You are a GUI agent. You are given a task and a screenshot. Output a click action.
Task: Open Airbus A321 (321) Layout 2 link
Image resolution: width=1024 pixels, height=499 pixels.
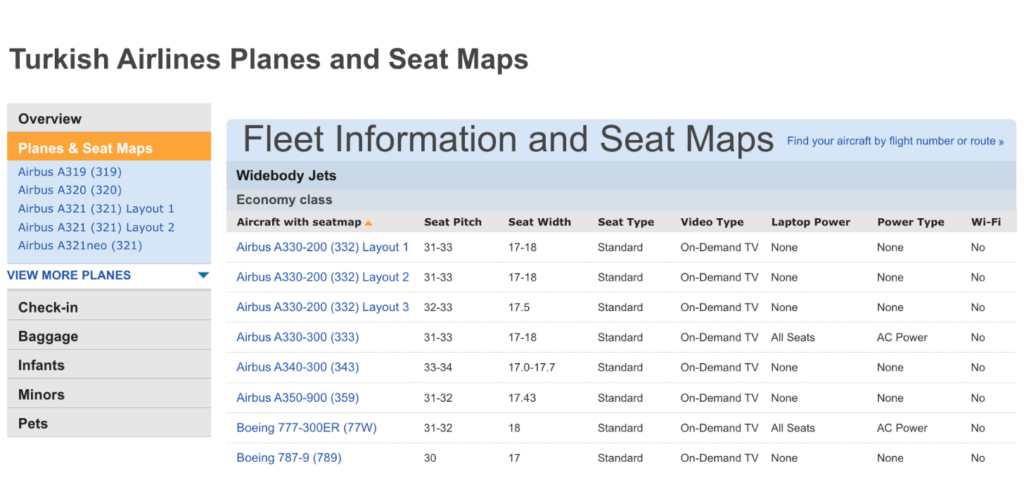96,227
